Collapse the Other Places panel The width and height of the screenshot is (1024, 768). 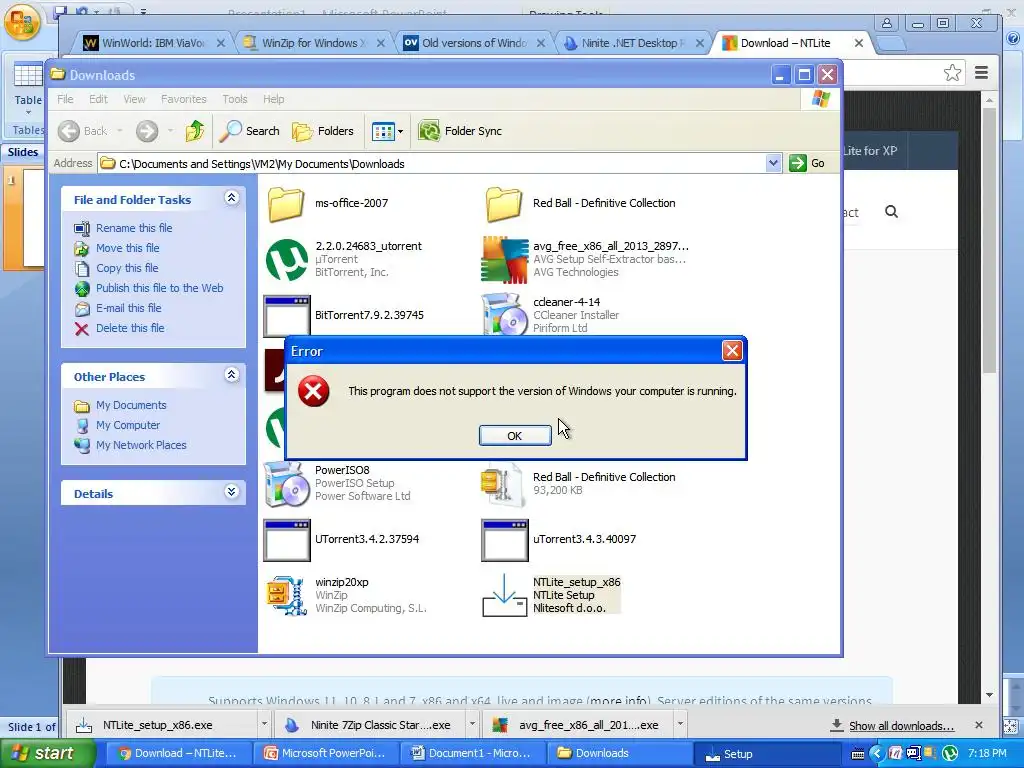tap(231, 375)
